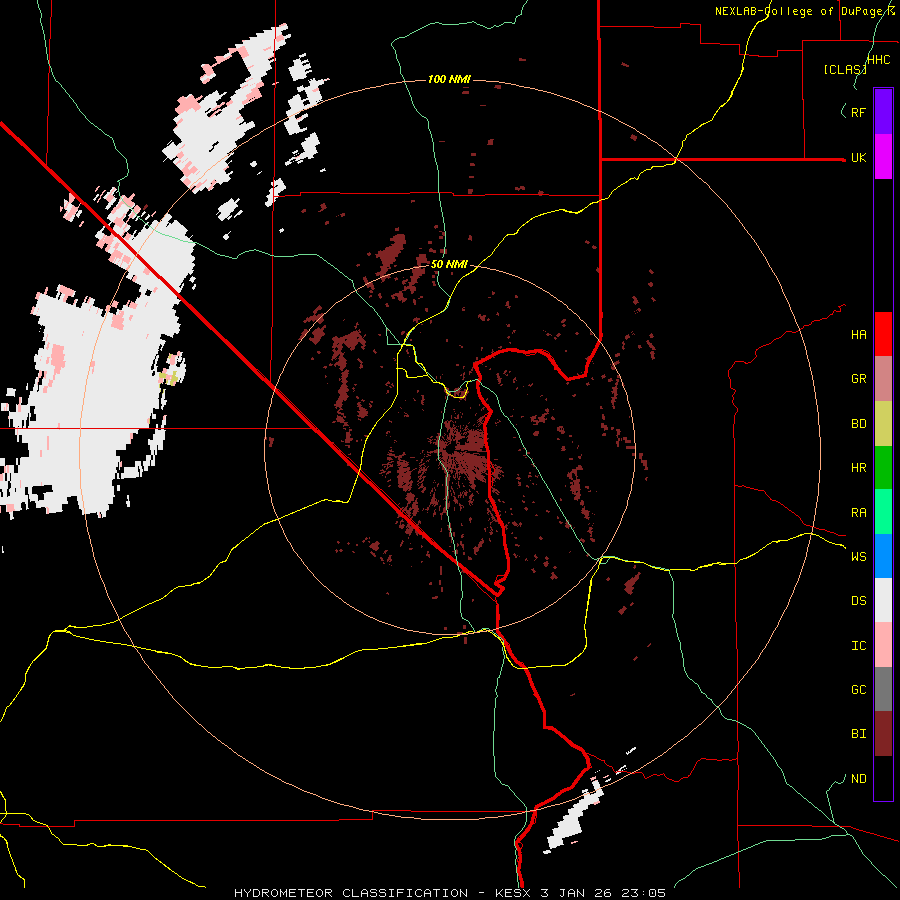
Task: Click the IC pink legend swatch
Action: point(883,645)
